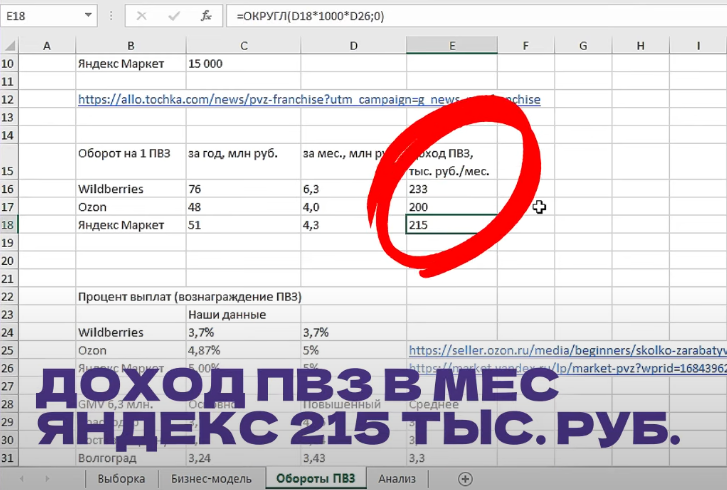Screen dimensions: 727x490
Task: Select the active cell with value 215
Action: click(452, 225)
